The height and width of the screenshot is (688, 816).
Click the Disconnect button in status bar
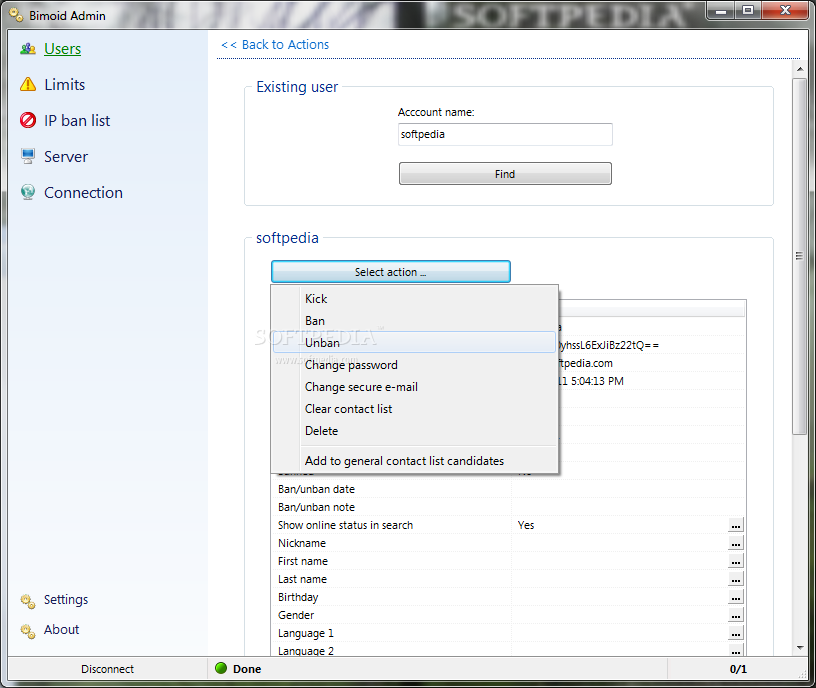click(107, 669)
